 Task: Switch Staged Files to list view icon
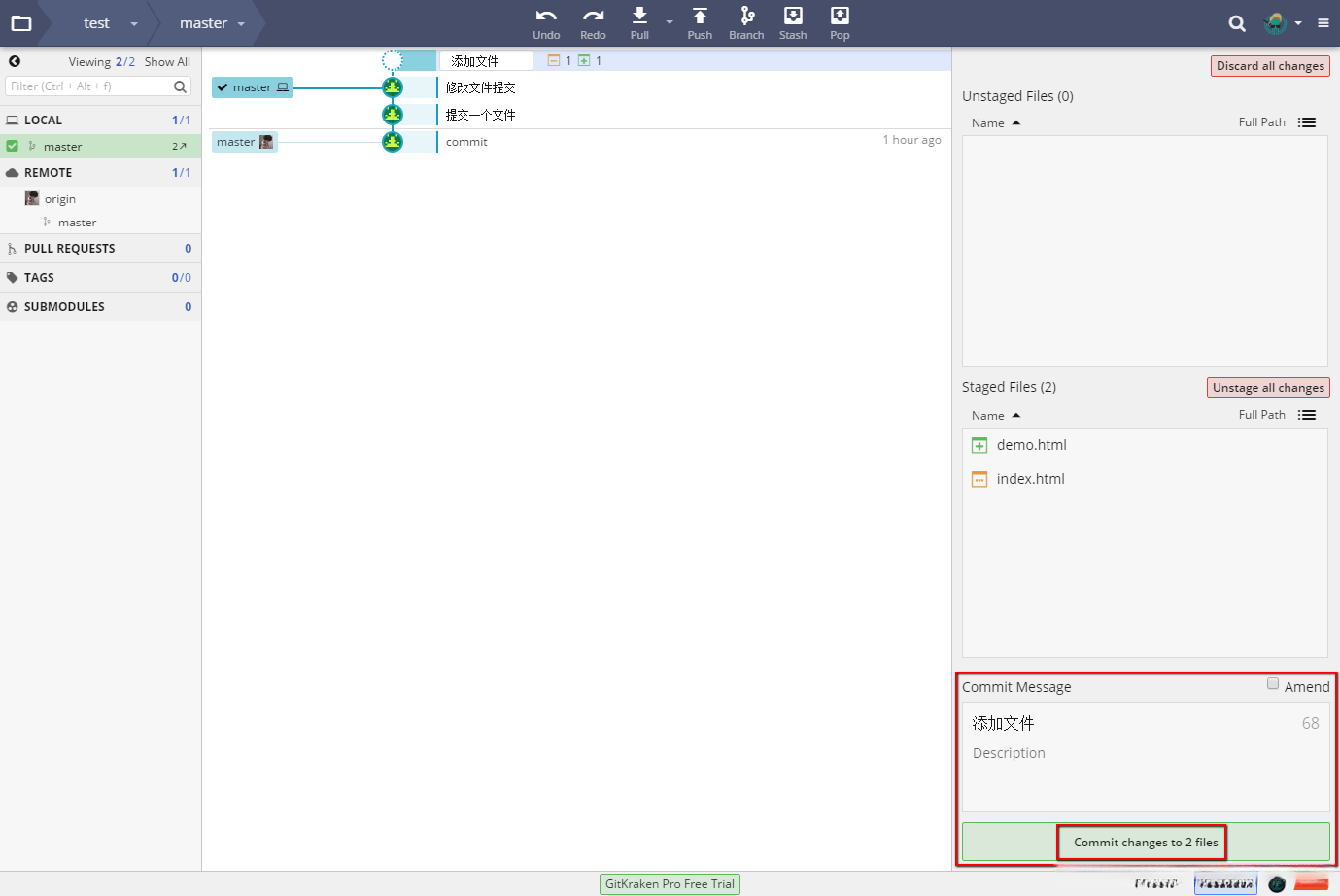(x=1307, y=415)
